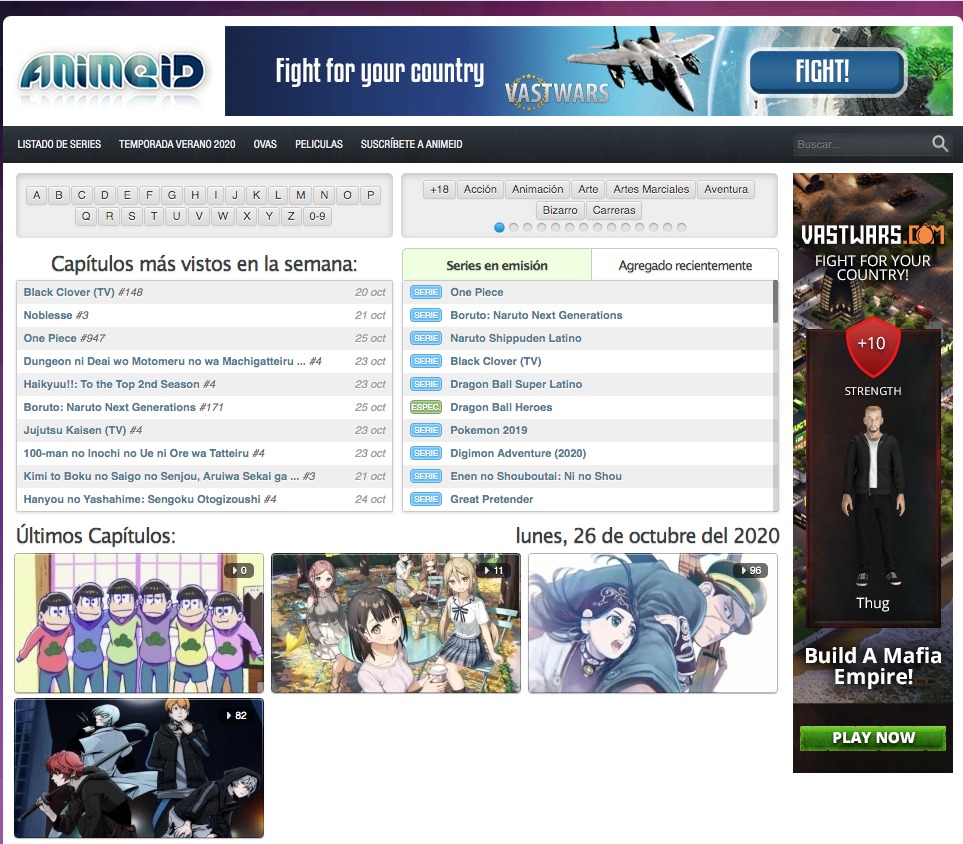Image resolution: width=963 pixels, height=844 pixels.
Task: Open OVAS menu item
Action: point(265,144)
